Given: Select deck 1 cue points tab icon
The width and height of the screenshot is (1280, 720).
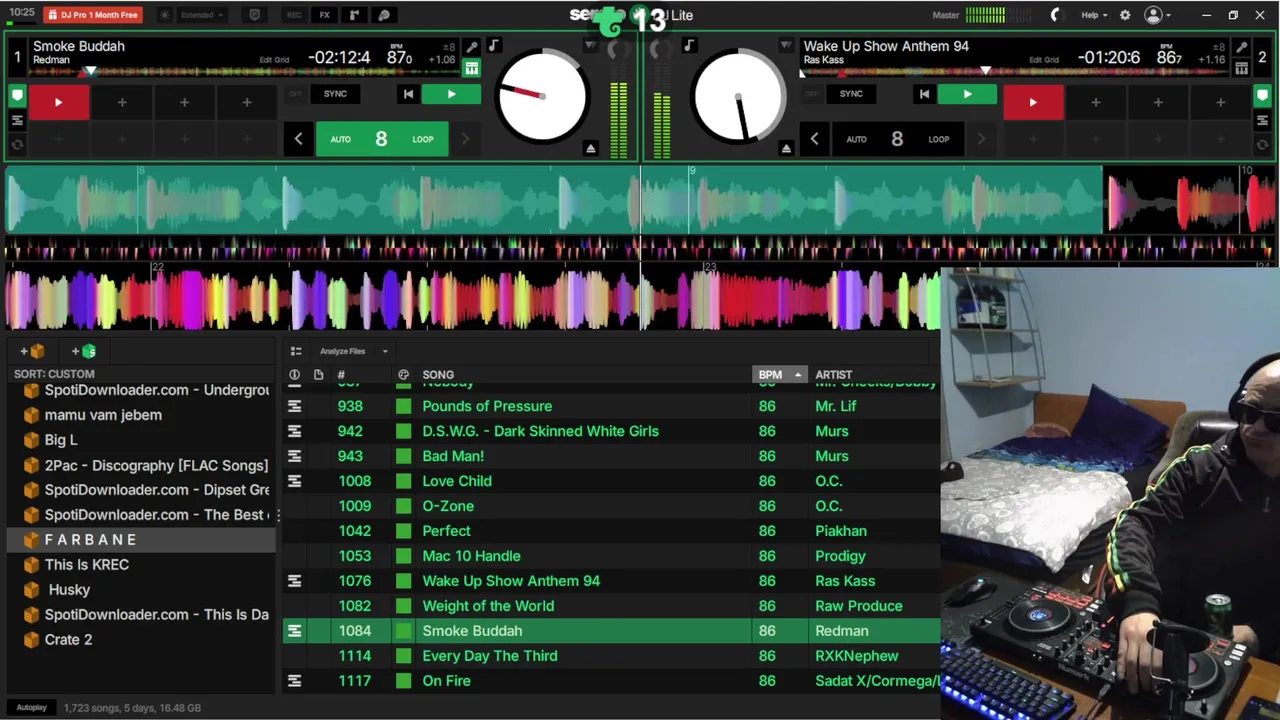Looking at the screenshot, I should point(17,96).
